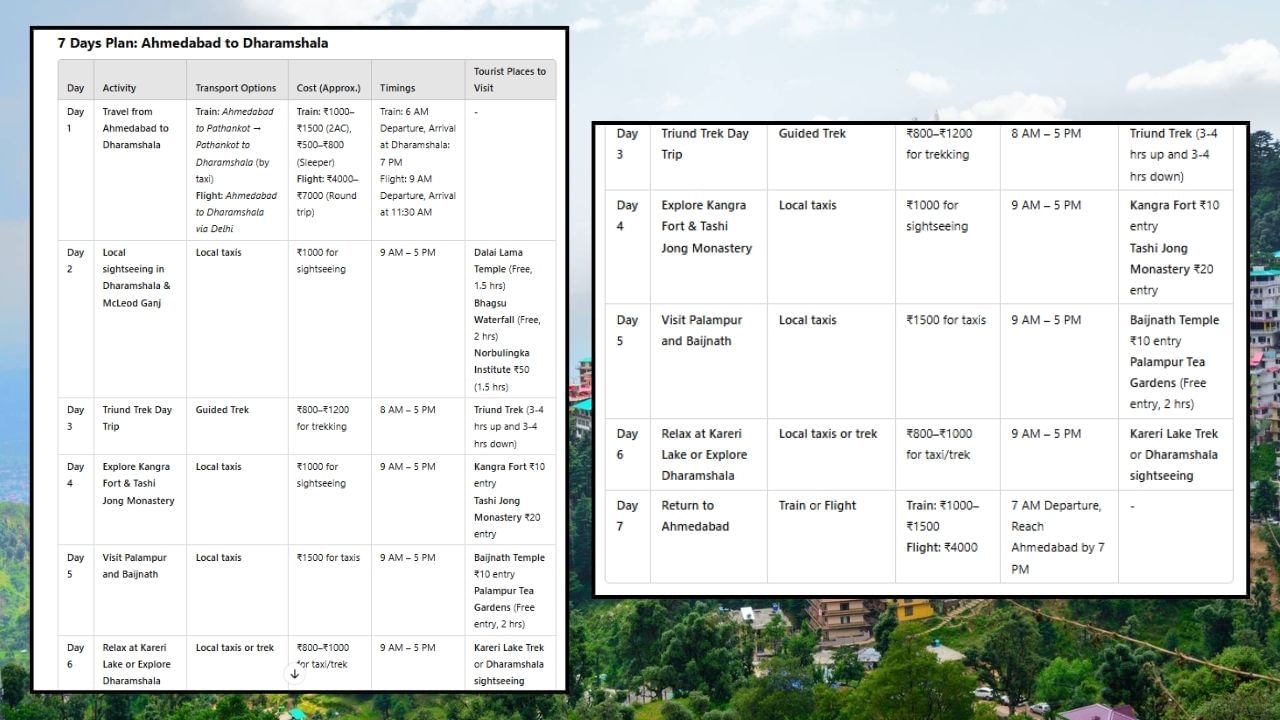This screenshot has width=1280, height=720.
Task: Select '₹800–₹1200 for trekking' in right table
Action: (x=939, y=143)
